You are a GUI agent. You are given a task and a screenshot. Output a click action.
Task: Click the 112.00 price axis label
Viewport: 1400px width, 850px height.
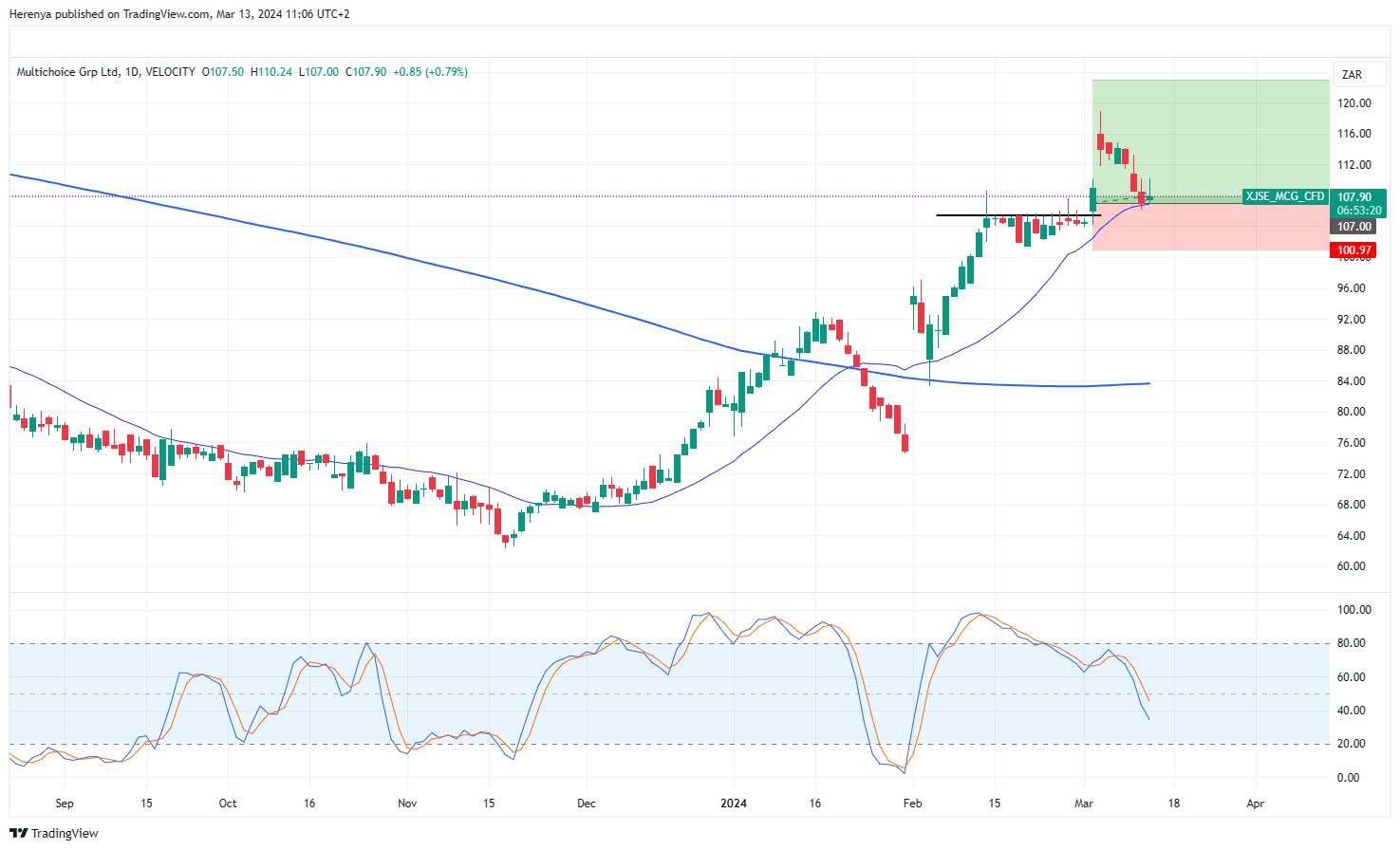(1354, 165)
